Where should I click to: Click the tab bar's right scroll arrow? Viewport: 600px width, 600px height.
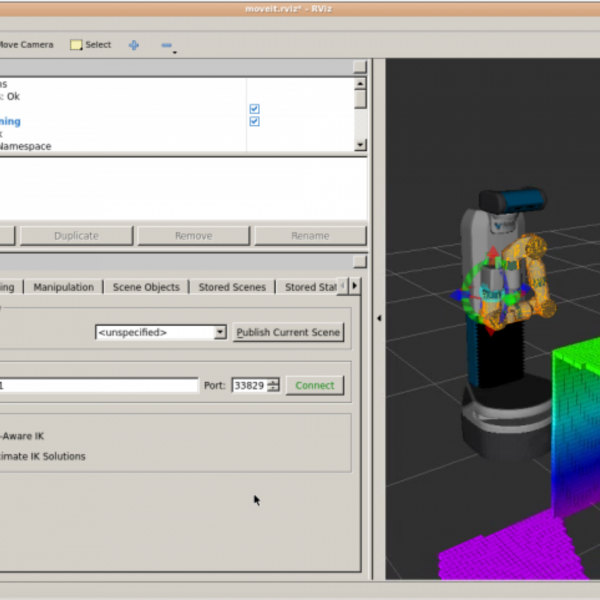pyautogui.click(x=355, y=285)
